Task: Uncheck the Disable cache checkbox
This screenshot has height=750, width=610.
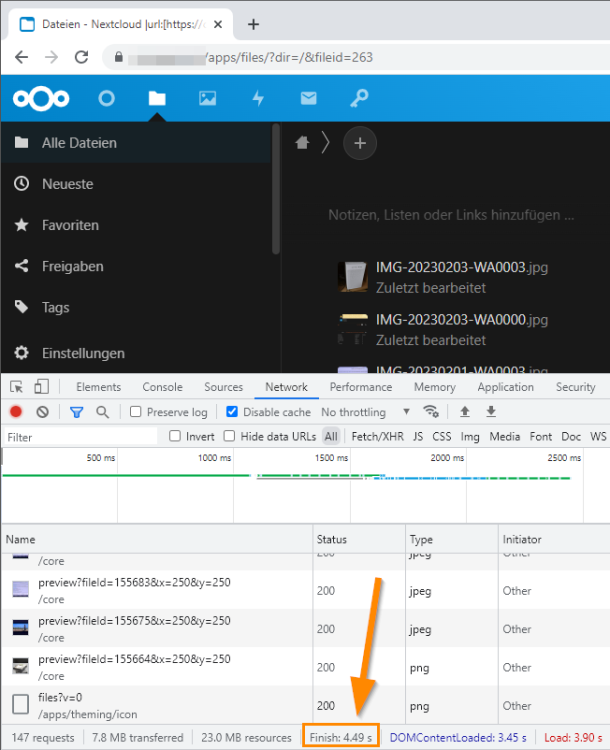Action: click(x=232, y=412)
